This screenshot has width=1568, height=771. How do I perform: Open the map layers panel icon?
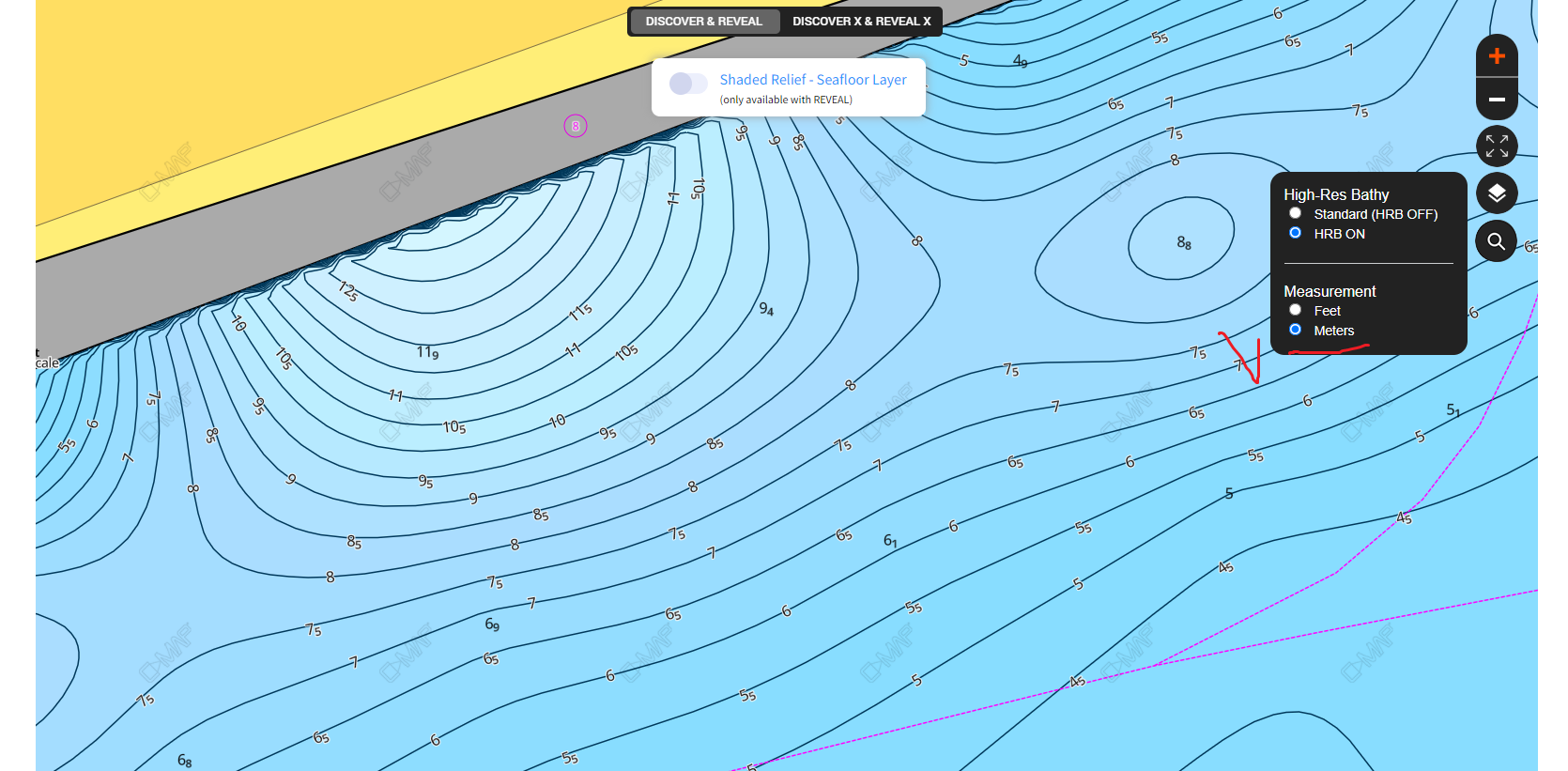(1497, 193)
